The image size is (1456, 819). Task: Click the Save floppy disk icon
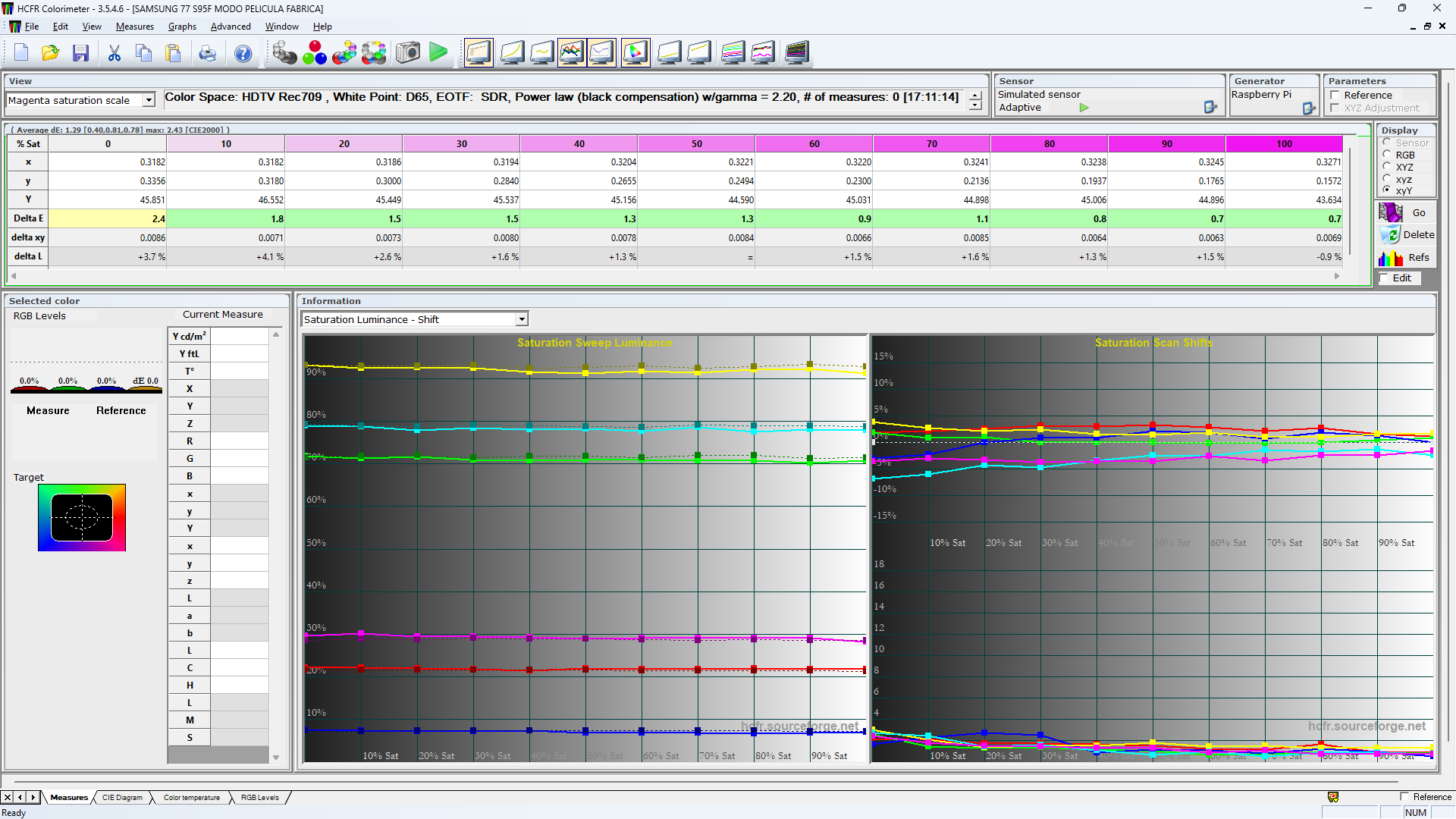pyautogui.click(x=81, y=52)
